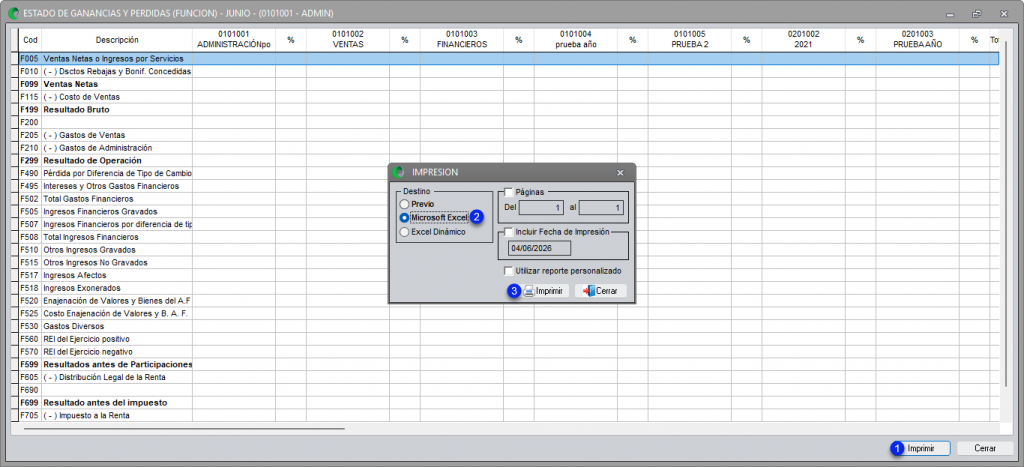Click the 0201002 2021 column header
Image resolution: width=1024 pixels, height=467 pixels.
(803, 40)
